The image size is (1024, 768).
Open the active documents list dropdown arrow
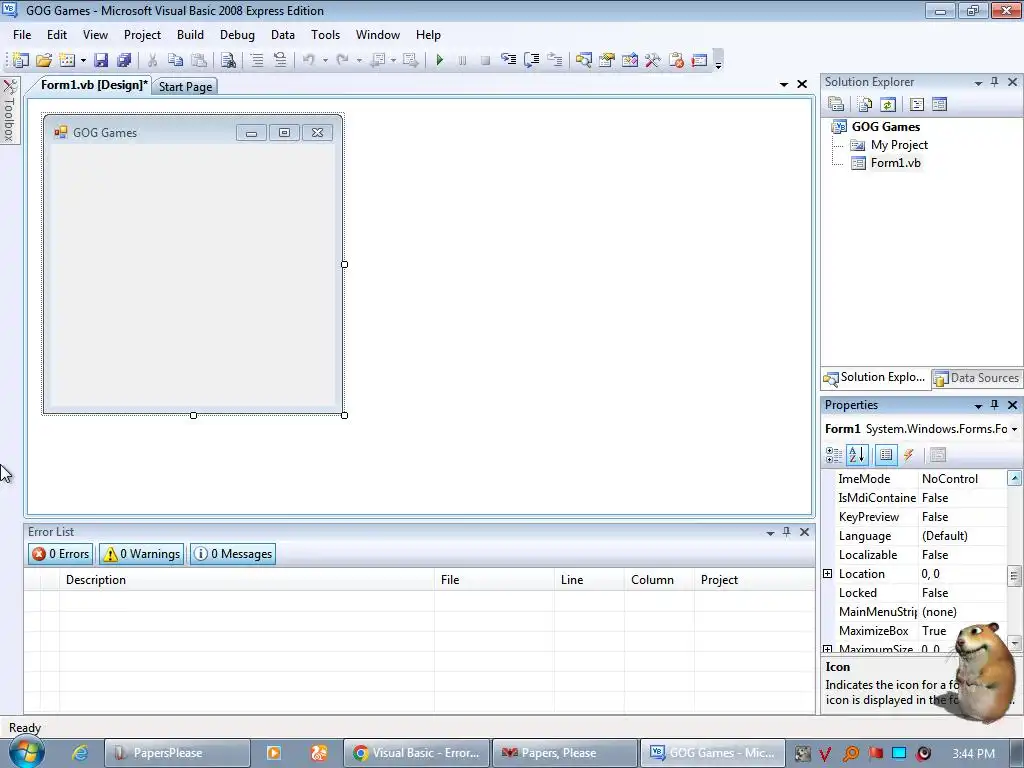[784, 85]
